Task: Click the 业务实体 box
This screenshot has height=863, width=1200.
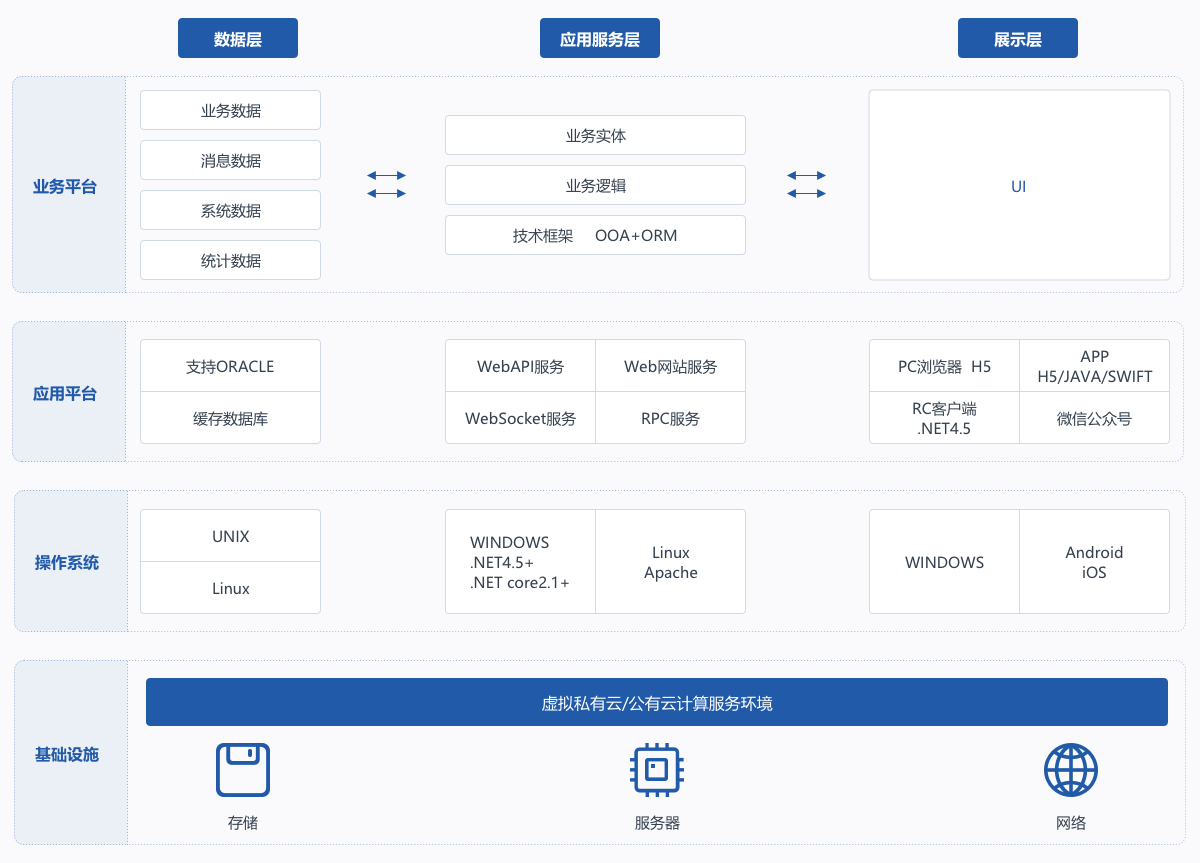Action: [x=595, y=135]
